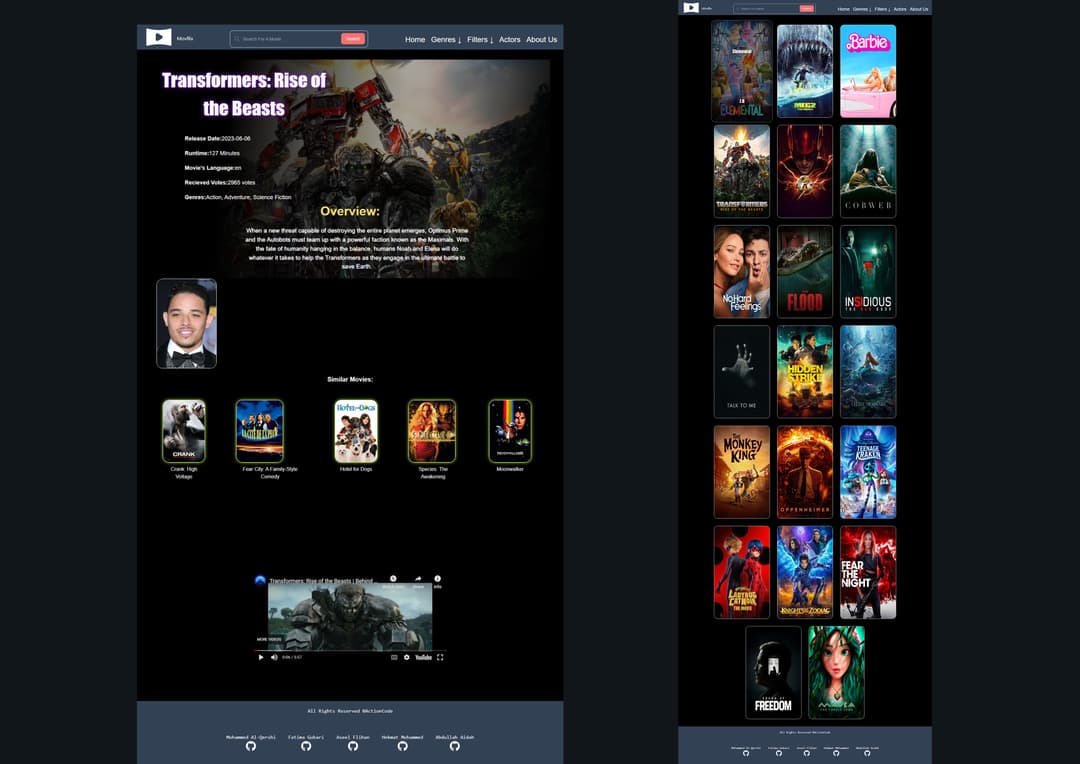The height and width of the screenshot is (764, 1080).
Task: Open the Hotel for Dogs similar movie
Action: click(356, 431)
